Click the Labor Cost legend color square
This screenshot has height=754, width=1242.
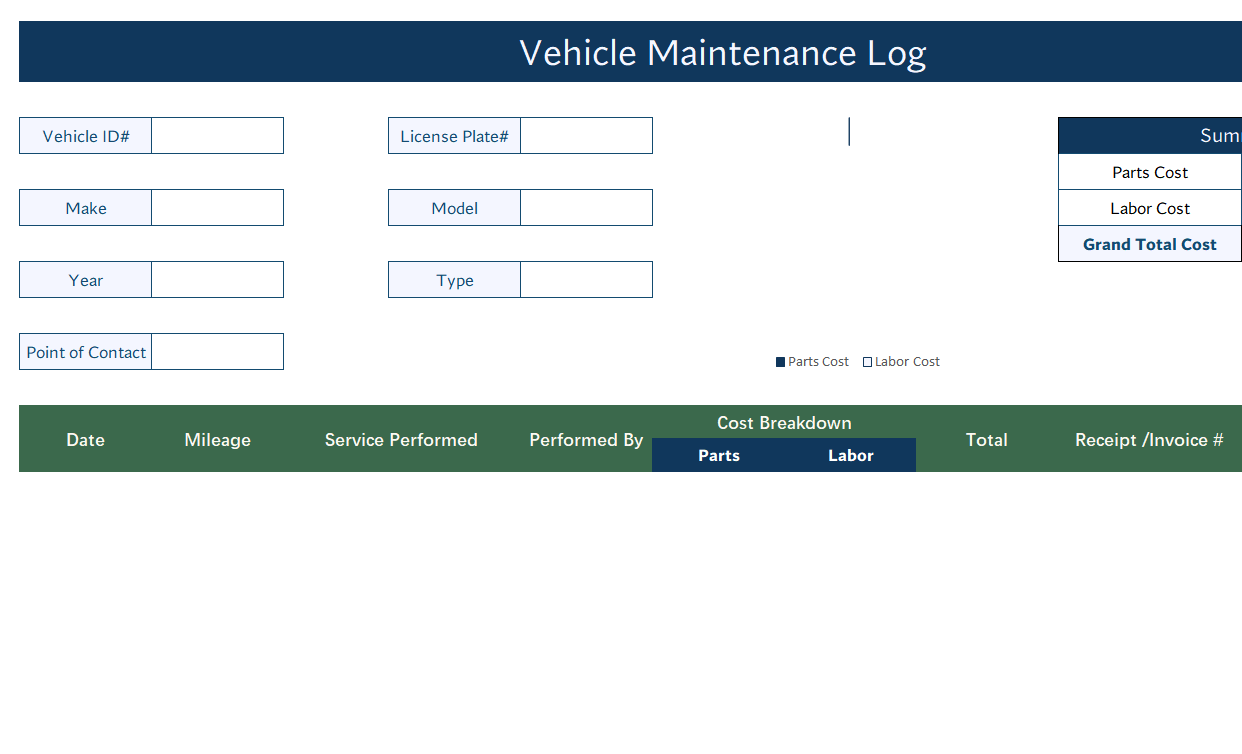click(x=868, y=362)
